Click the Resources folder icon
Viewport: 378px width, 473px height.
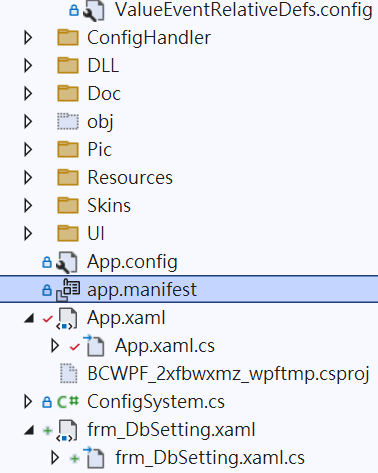coord(68,177)
